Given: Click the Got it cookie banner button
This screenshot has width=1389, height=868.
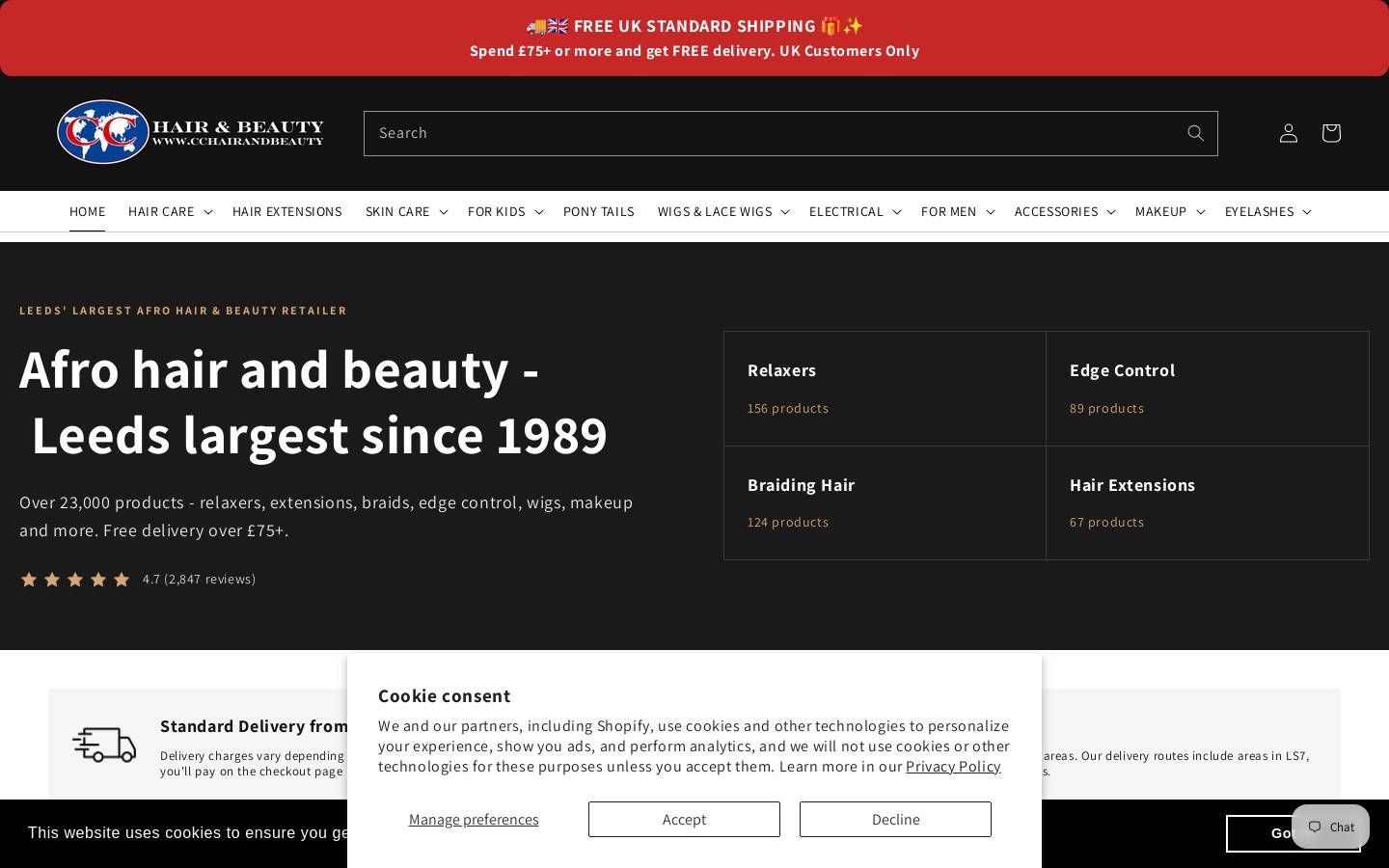Looking at the screenshot, I should (x=1293, y=834).
